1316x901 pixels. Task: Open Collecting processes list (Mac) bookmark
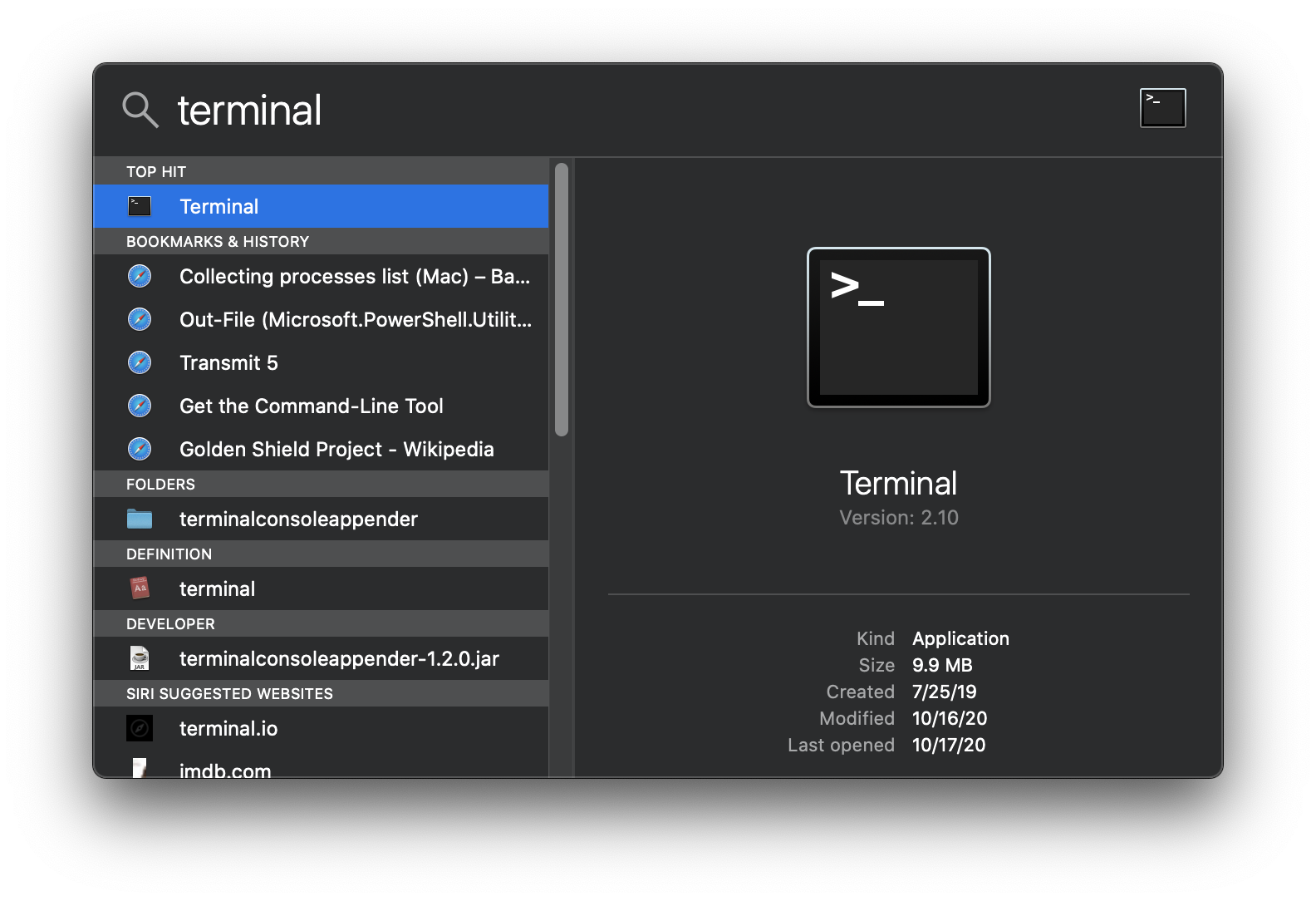[321, 276]
